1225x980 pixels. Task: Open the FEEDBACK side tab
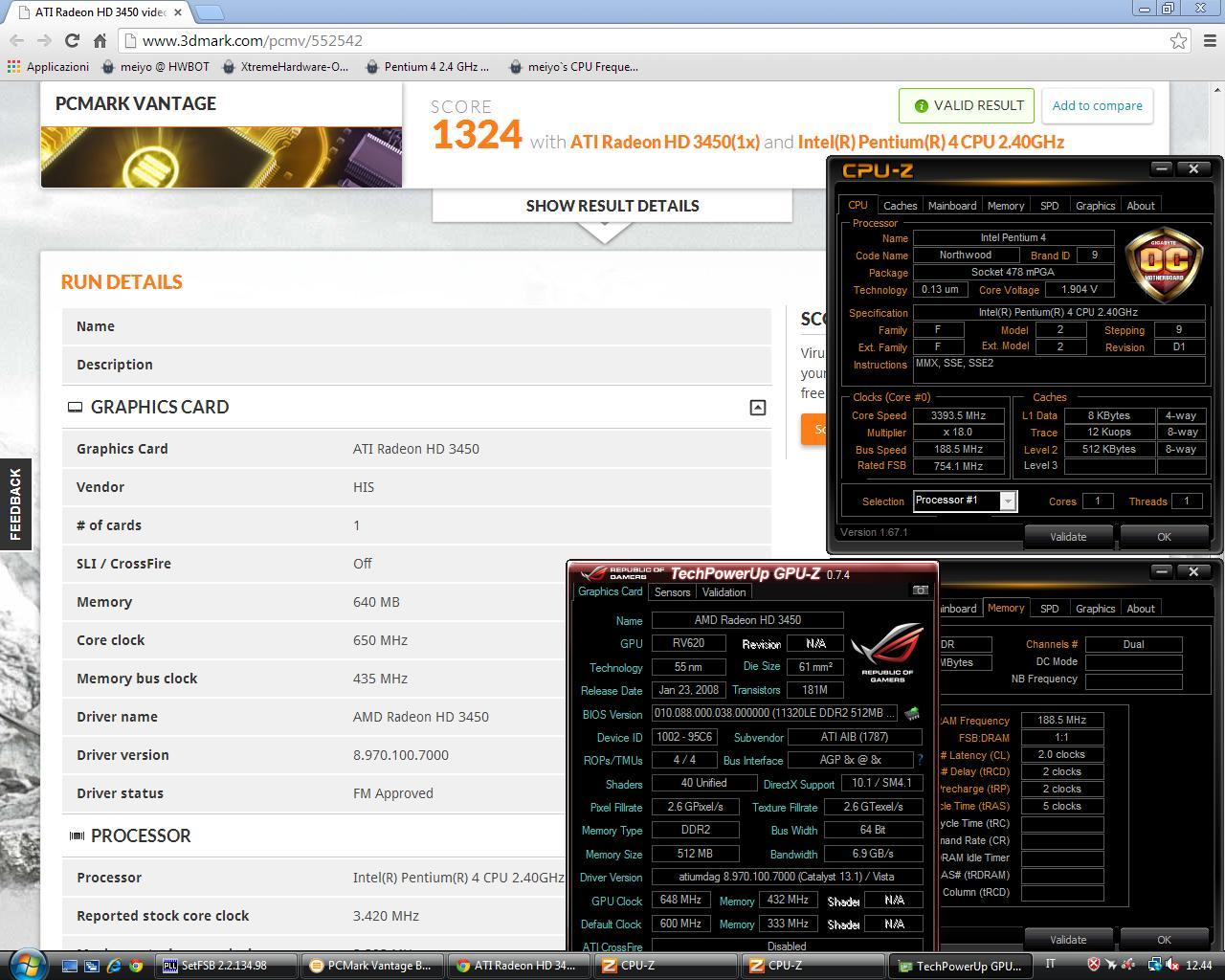pyautogui.click(x=15, y=504)
